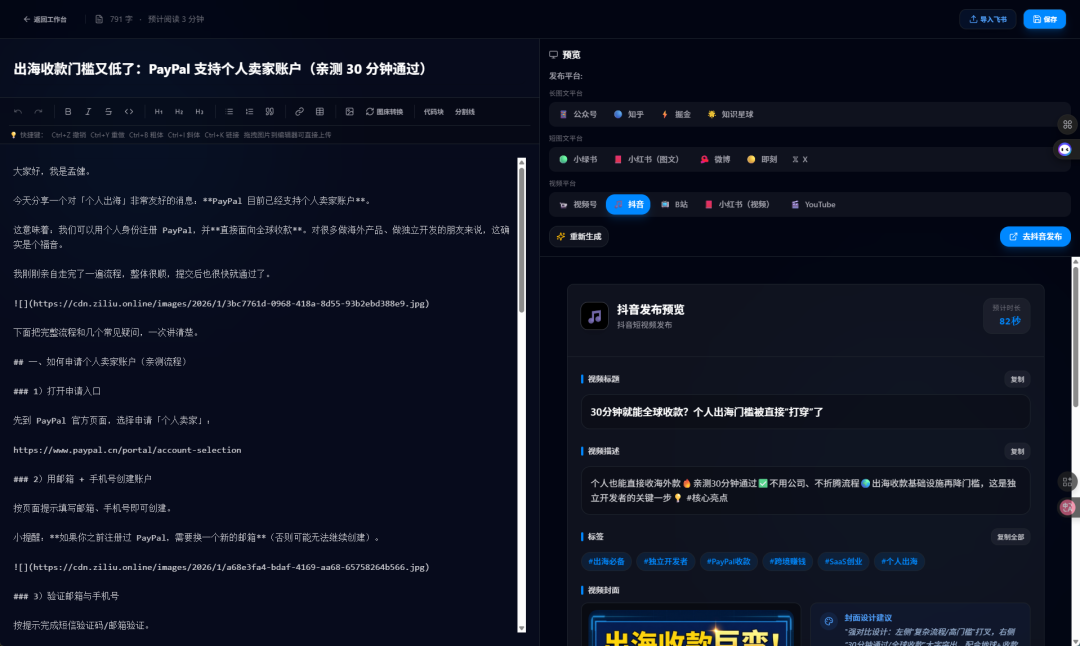Screen dimensions: 1080x646
Task: Apply H1 heading style
Action: click(x=158, y=112)
